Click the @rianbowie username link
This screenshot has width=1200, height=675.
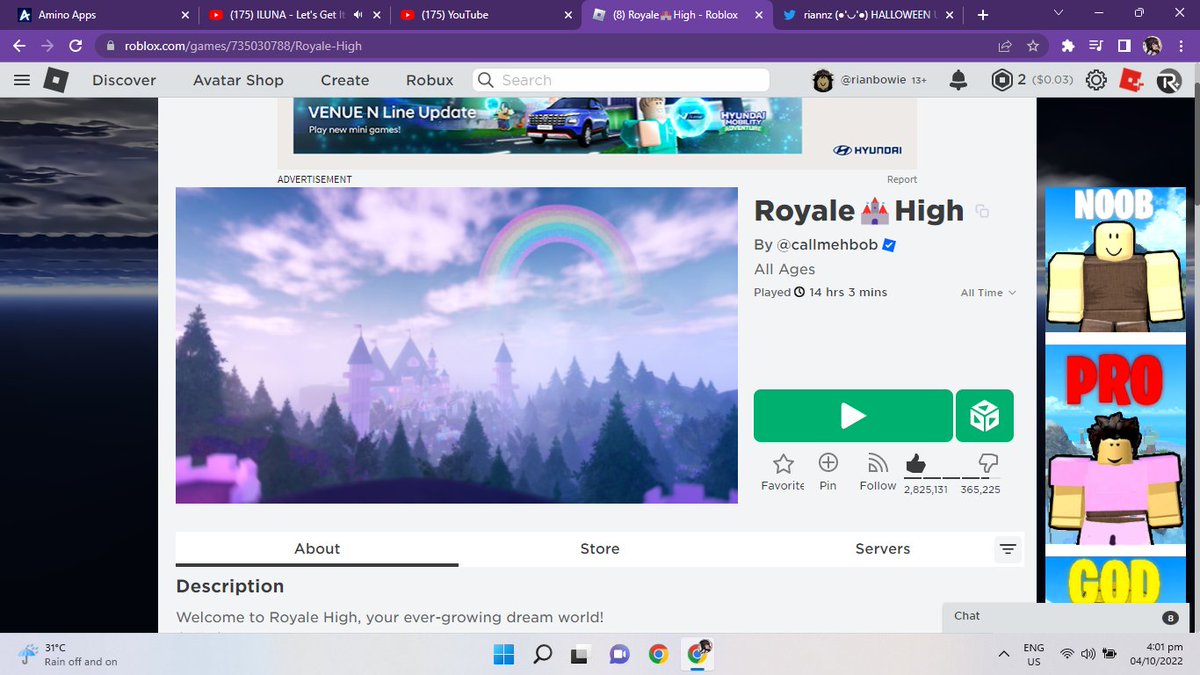(x=872, y=80)
